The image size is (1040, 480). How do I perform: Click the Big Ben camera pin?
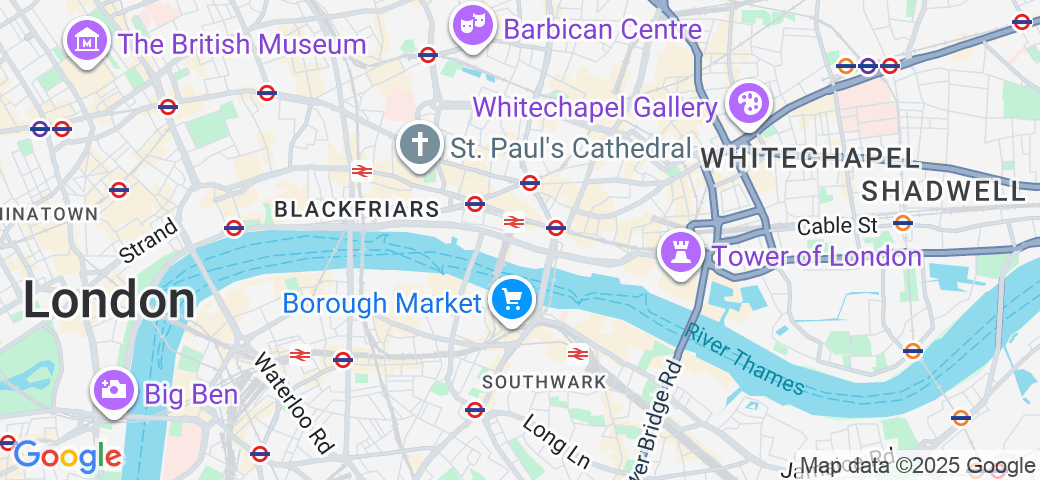[x=115, y=391]
